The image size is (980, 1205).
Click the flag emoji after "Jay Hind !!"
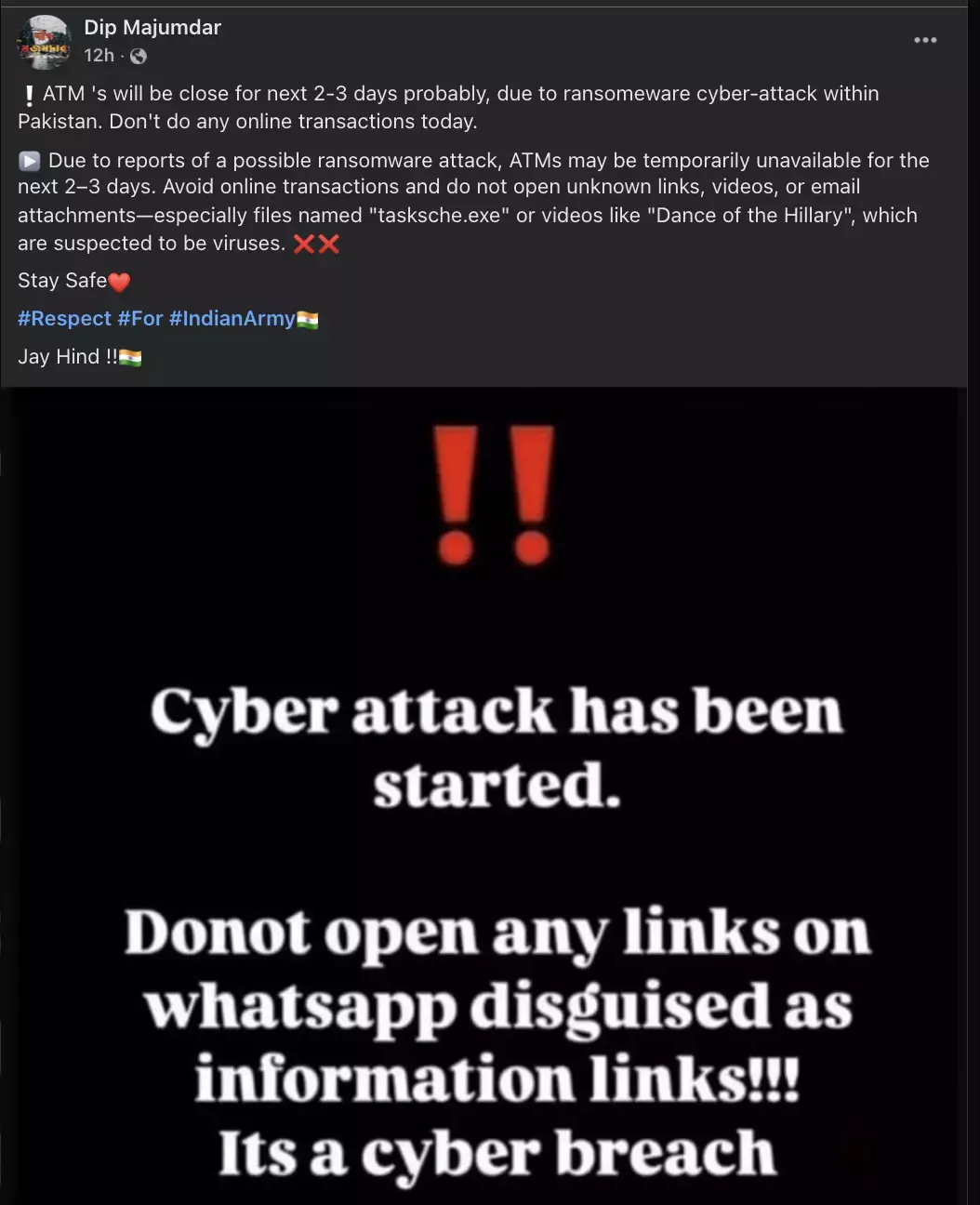click(130, 358)
